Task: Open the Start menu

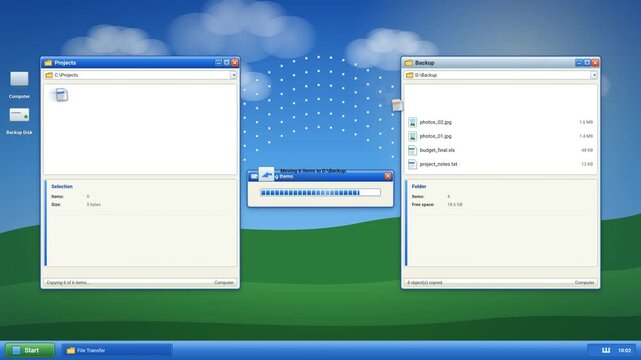Action: 30,350
